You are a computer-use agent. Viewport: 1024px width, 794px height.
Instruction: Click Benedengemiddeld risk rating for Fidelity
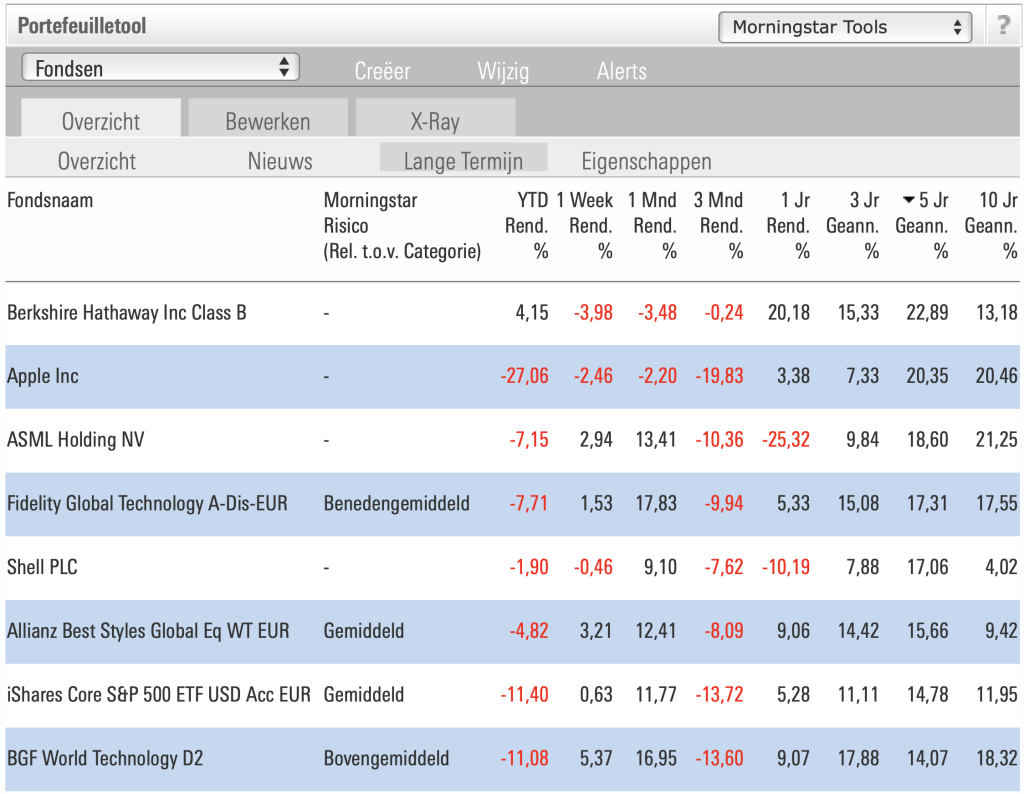(396, 503)
